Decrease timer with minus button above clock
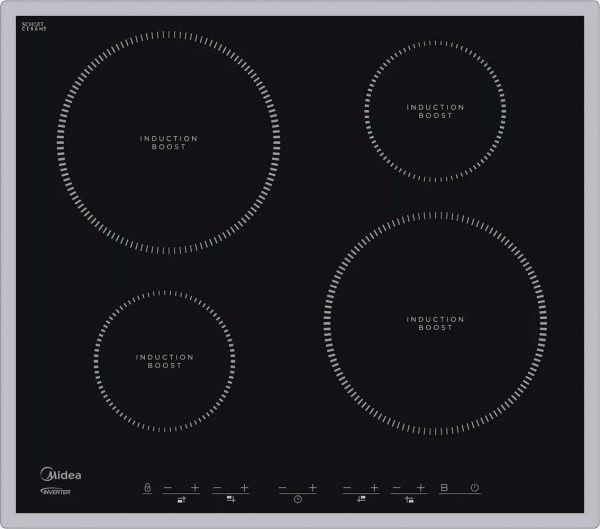The image size is (600, 529). coord(282,487)
